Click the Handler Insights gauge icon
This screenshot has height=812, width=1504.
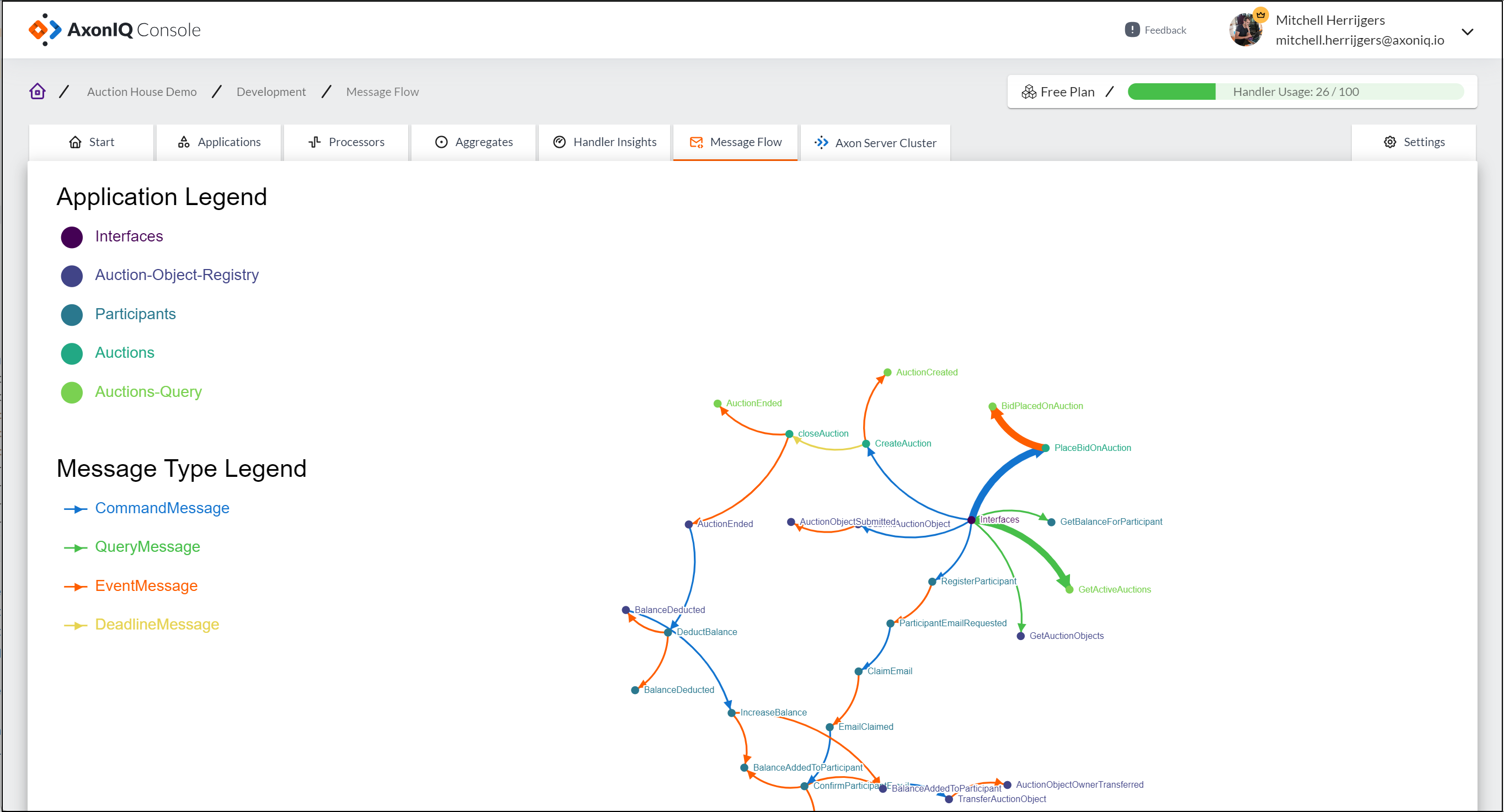pyautogui.click(x=559, y=142)
